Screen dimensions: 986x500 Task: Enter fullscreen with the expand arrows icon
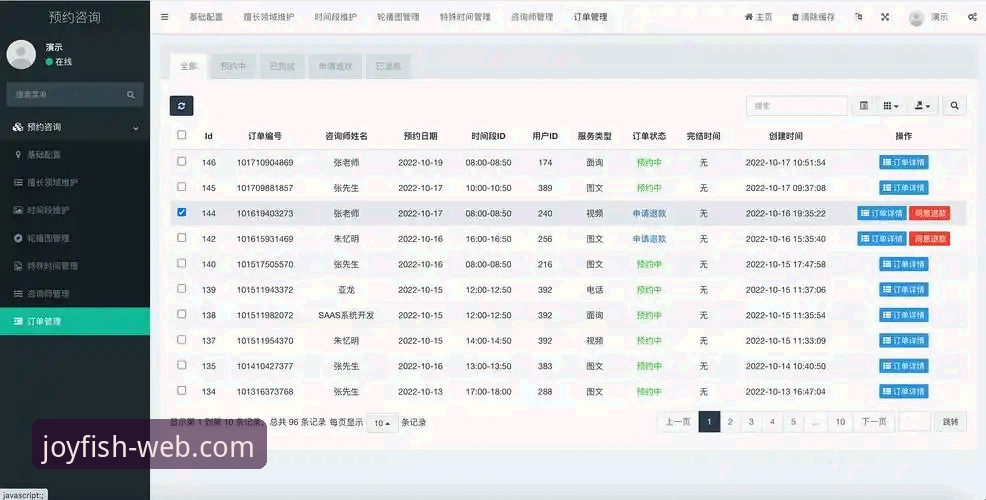tap(885, 17)
